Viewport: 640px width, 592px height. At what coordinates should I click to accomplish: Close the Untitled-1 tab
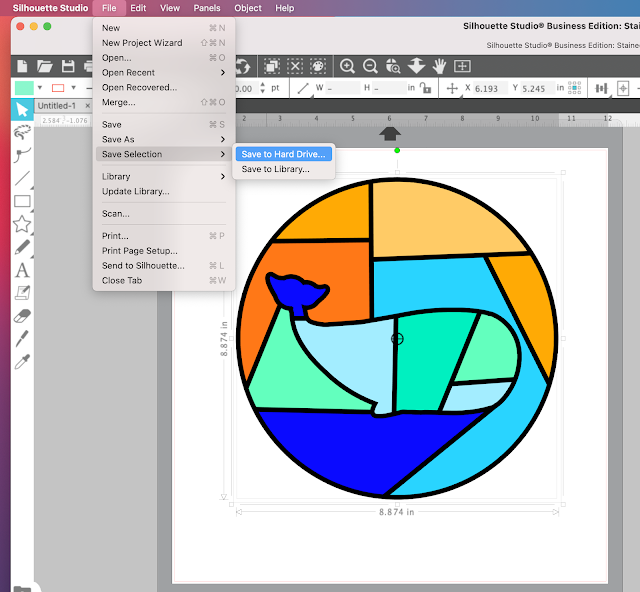pyautogui.click(x=87, y=106)
